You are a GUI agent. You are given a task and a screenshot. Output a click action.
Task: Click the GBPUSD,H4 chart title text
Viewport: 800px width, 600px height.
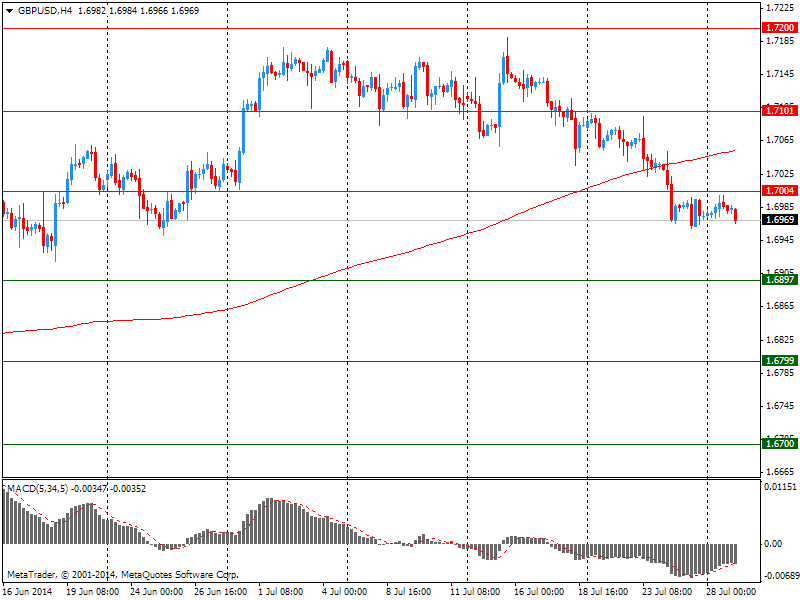coord(45,11)
